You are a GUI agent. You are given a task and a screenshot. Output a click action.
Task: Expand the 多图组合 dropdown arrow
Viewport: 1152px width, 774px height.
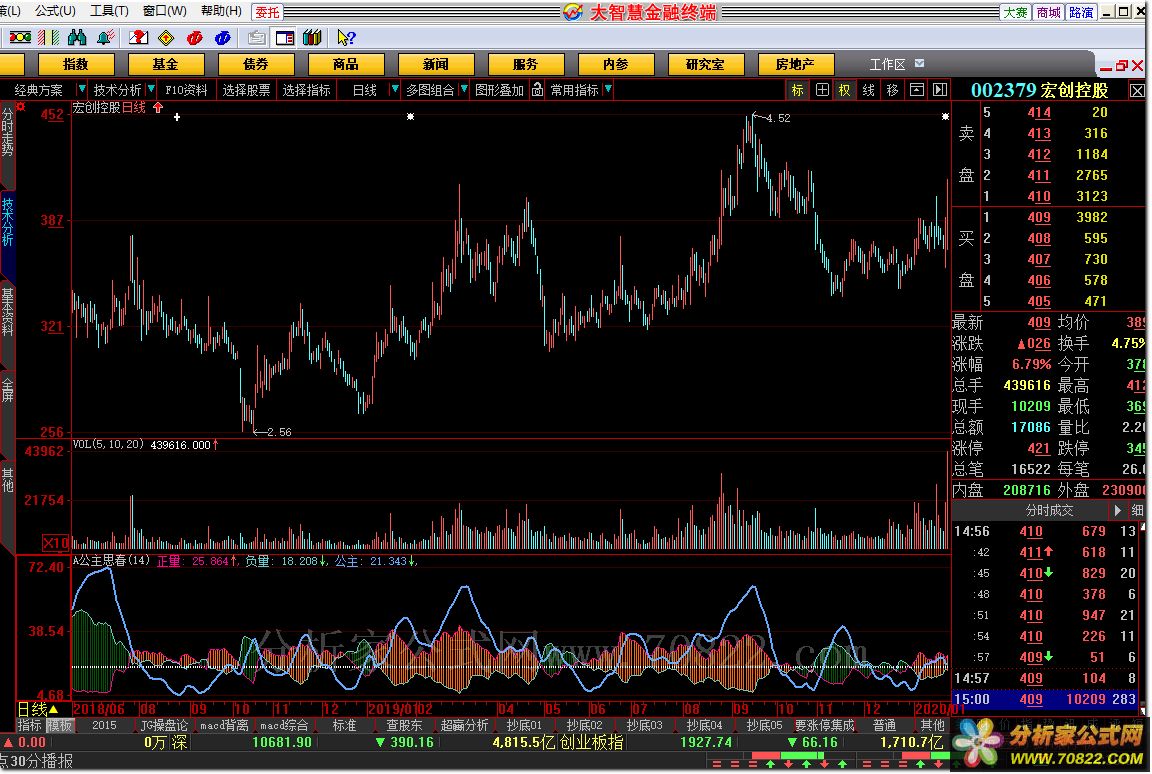tap(464, 89)
